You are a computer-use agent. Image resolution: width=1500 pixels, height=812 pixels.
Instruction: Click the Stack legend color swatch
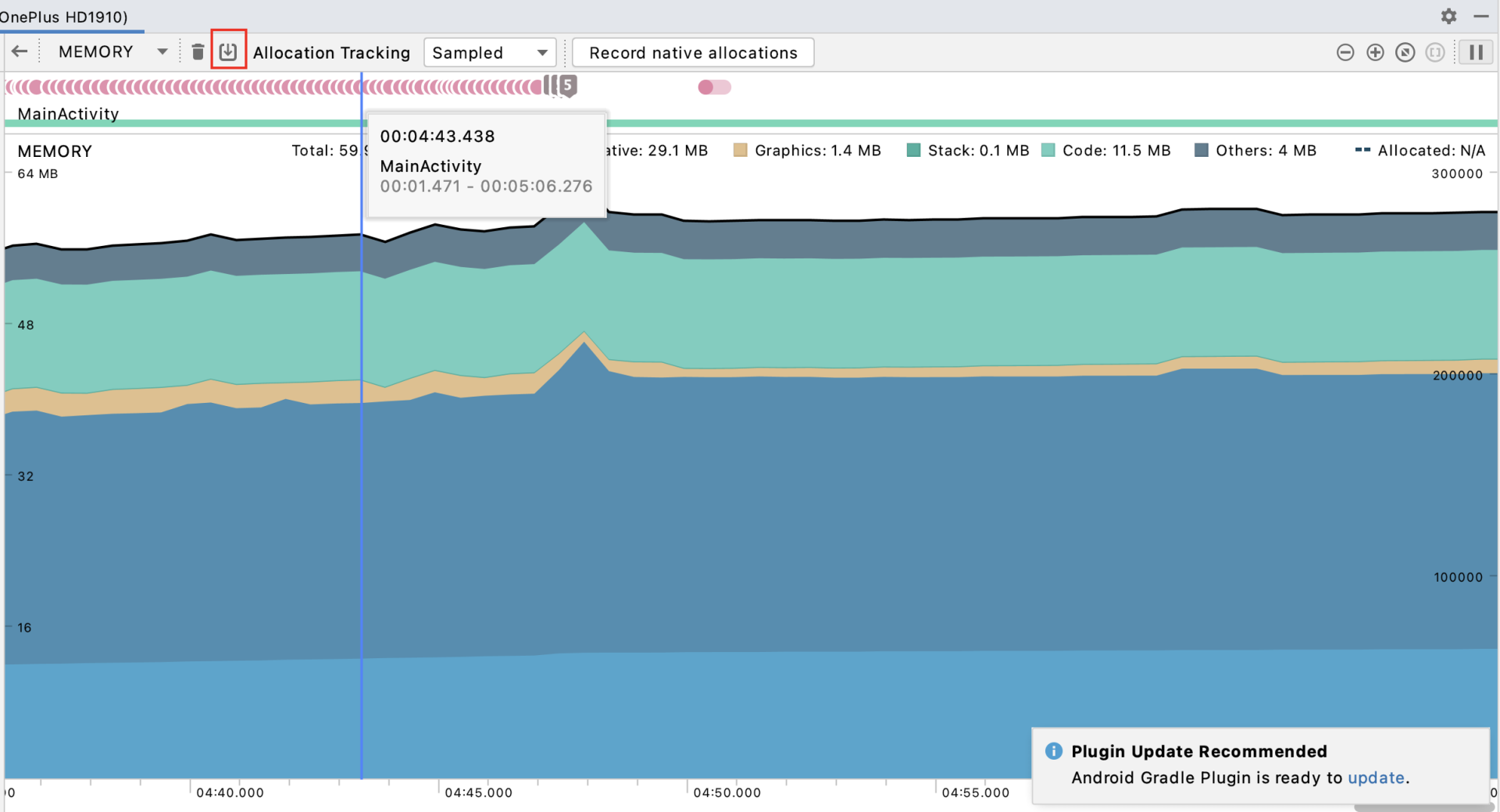pos(913,150)
